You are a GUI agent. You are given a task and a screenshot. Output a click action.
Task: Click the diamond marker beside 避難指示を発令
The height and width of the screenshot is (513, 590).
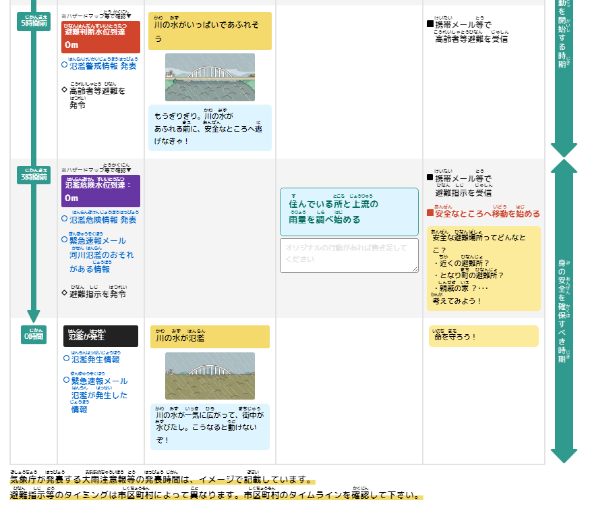tap(64, 293)
